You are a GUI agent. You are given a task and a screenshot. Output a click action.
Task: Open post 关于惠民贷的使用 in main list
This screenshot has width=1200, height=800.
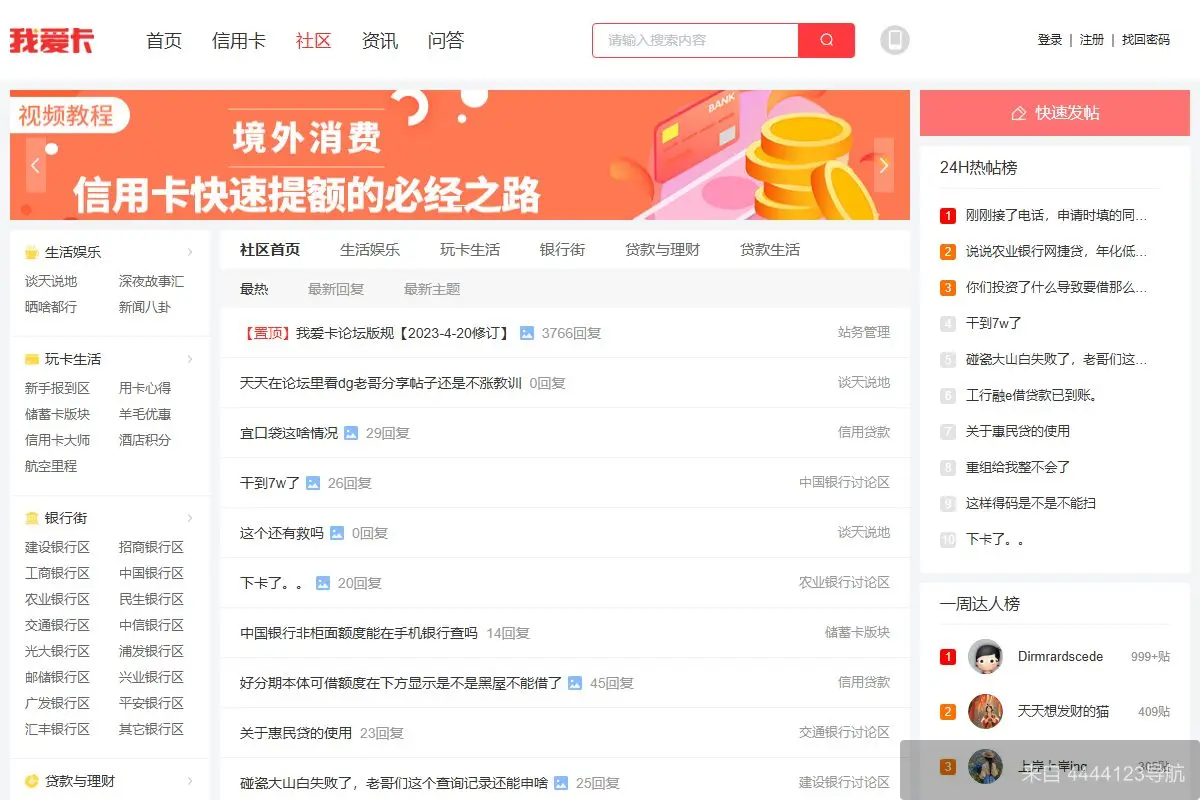pos(296,733)
